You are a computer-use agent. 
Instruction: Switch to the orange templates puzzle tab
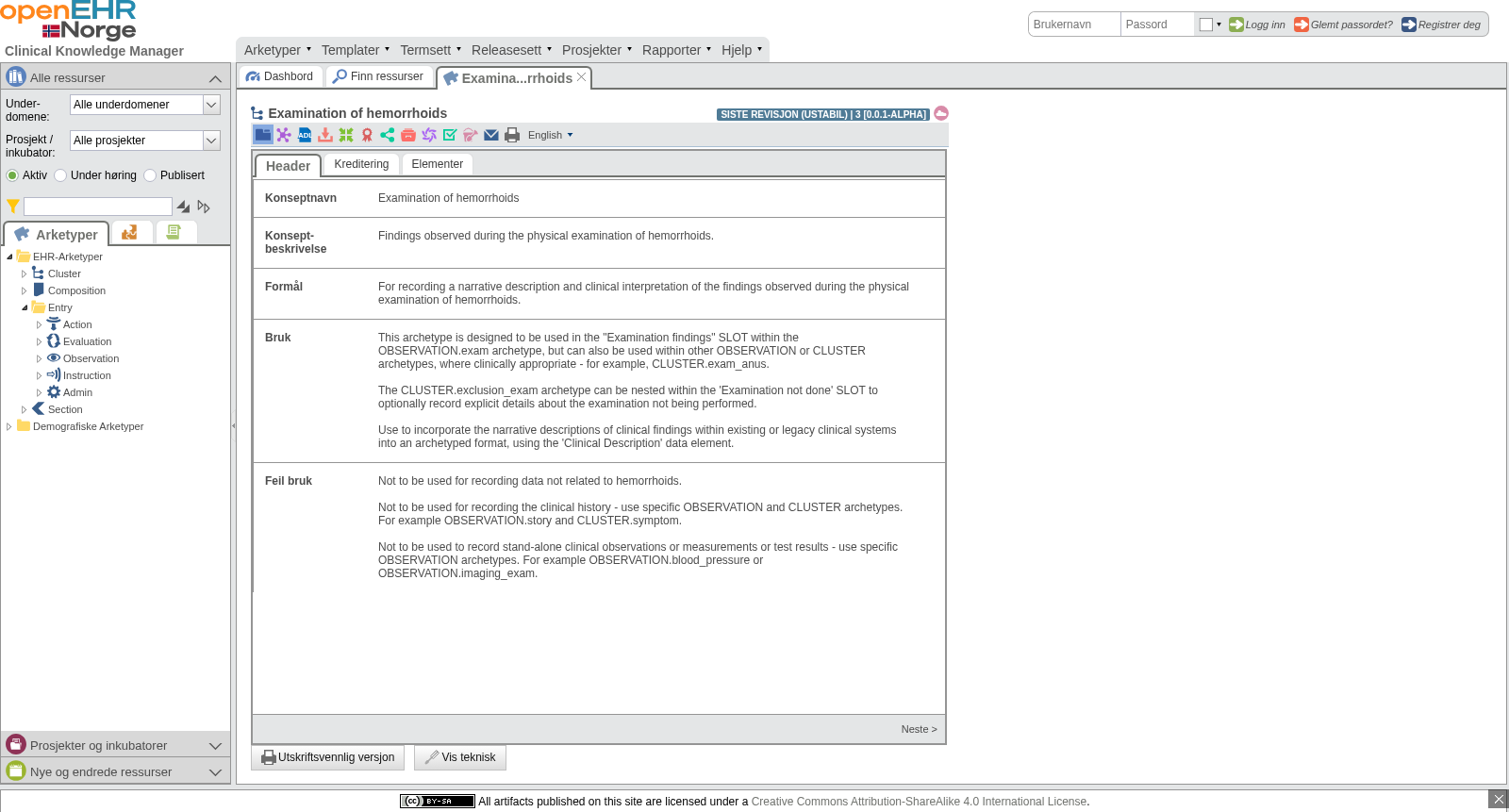pyautogui.click(x=130, y=232)
